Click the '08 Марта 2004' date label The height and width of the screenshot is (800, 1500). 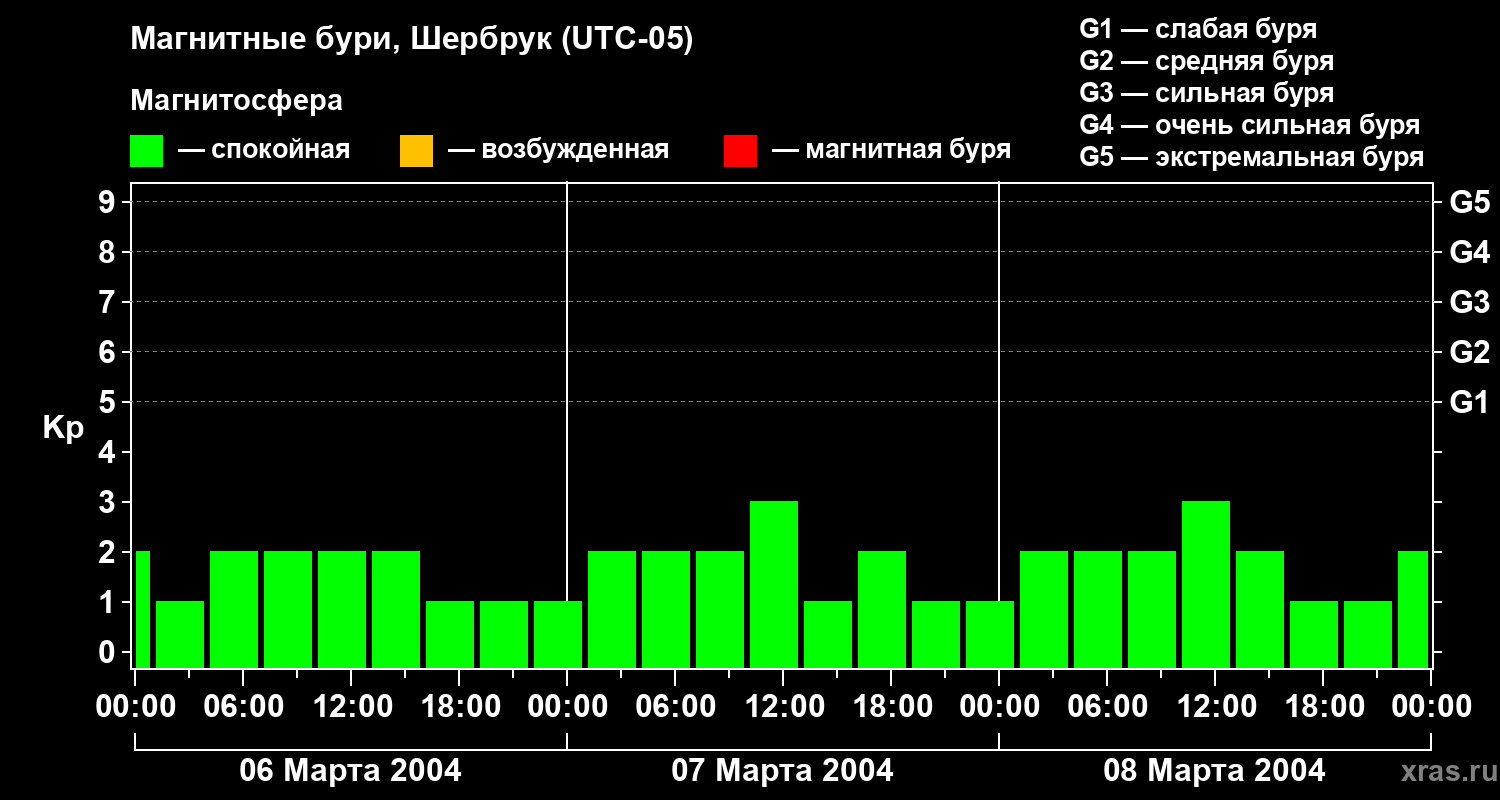click(1214, 771)
